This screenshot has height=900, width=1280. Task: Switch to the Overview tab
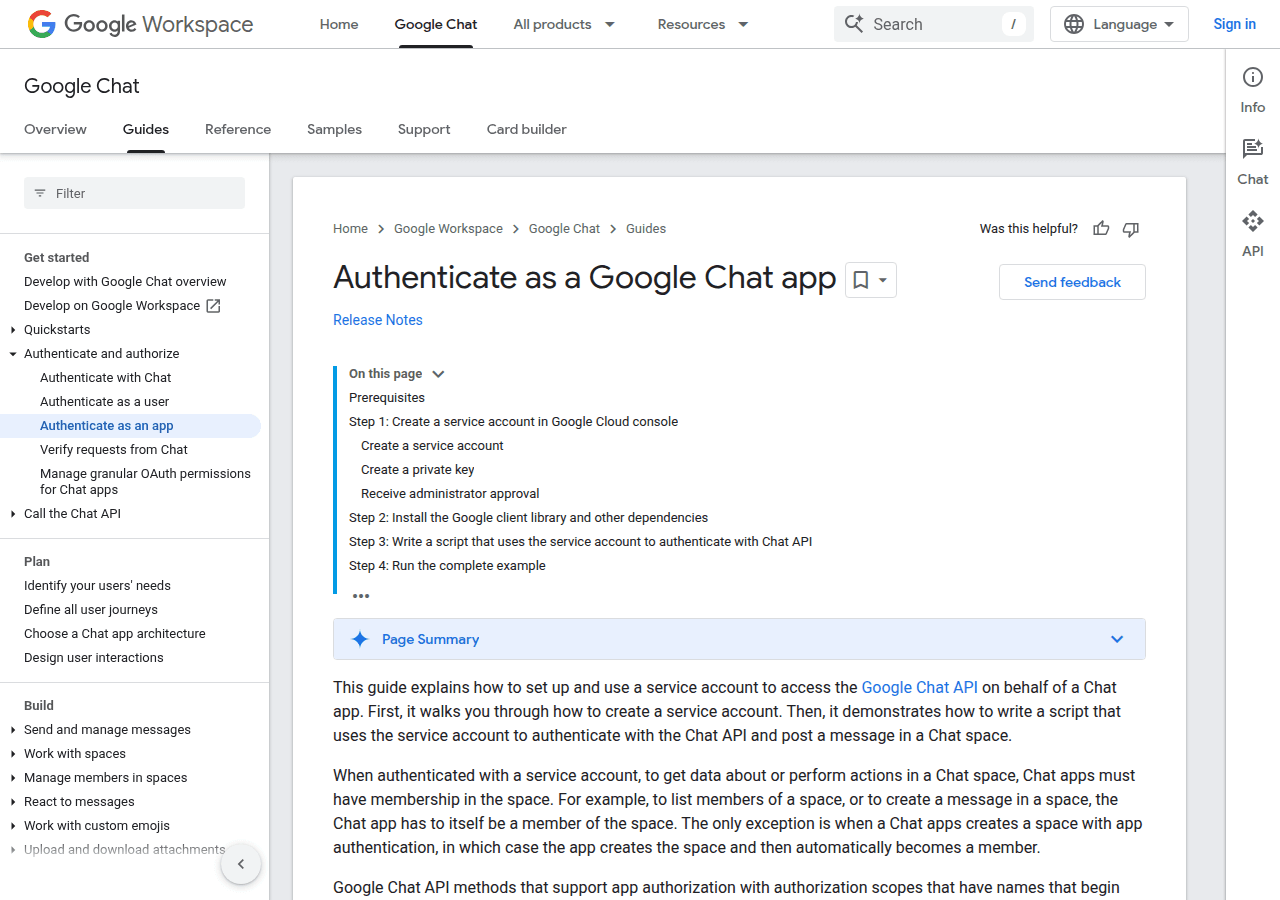55,129
